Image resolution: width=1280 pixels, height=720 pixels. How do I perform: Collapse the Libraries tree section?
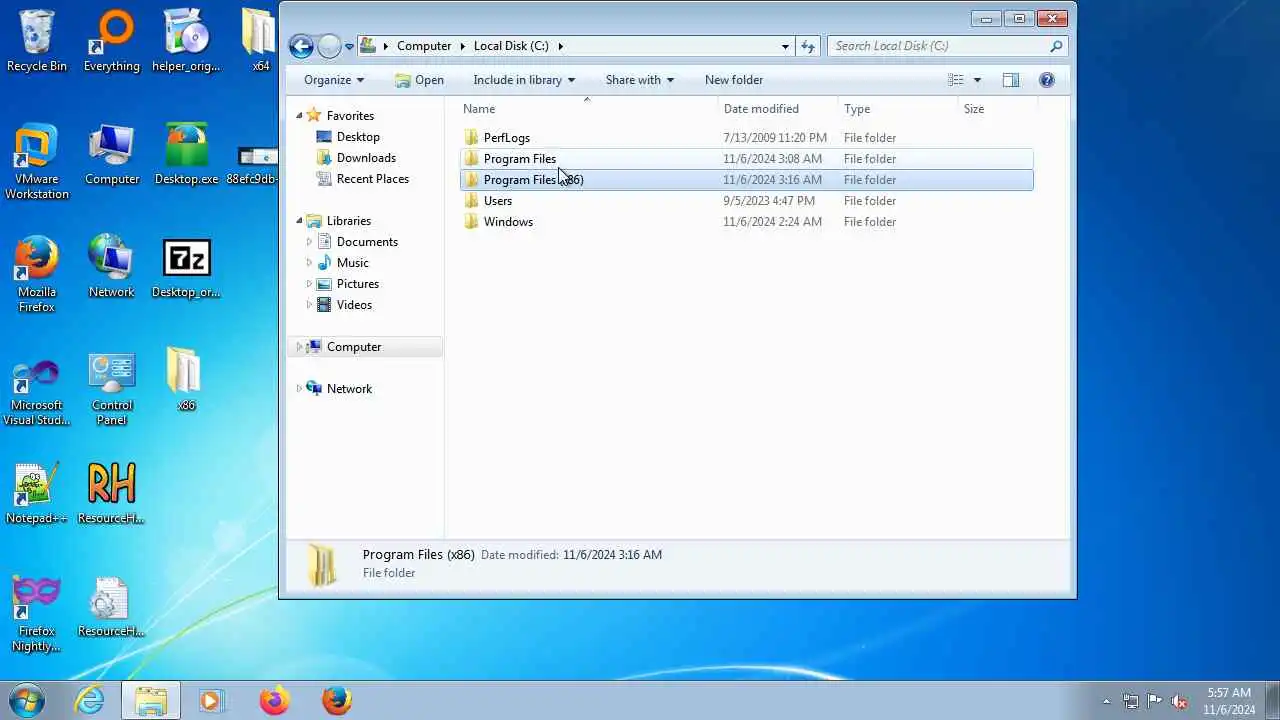pos(299,221)
